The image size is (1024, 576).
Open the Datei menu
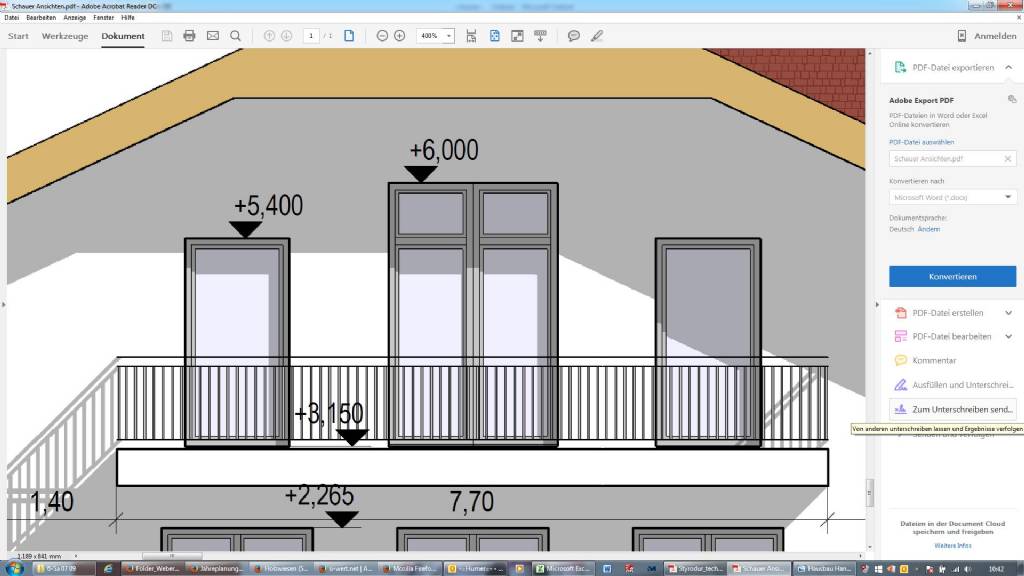click(12, 18)
